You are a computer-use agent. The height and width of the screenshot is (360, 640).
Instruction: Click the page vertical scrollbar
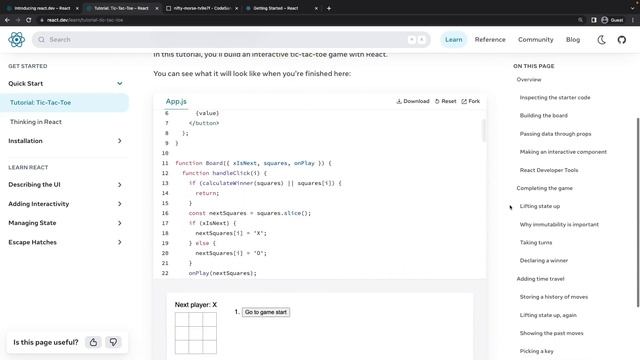coord(638,212)
